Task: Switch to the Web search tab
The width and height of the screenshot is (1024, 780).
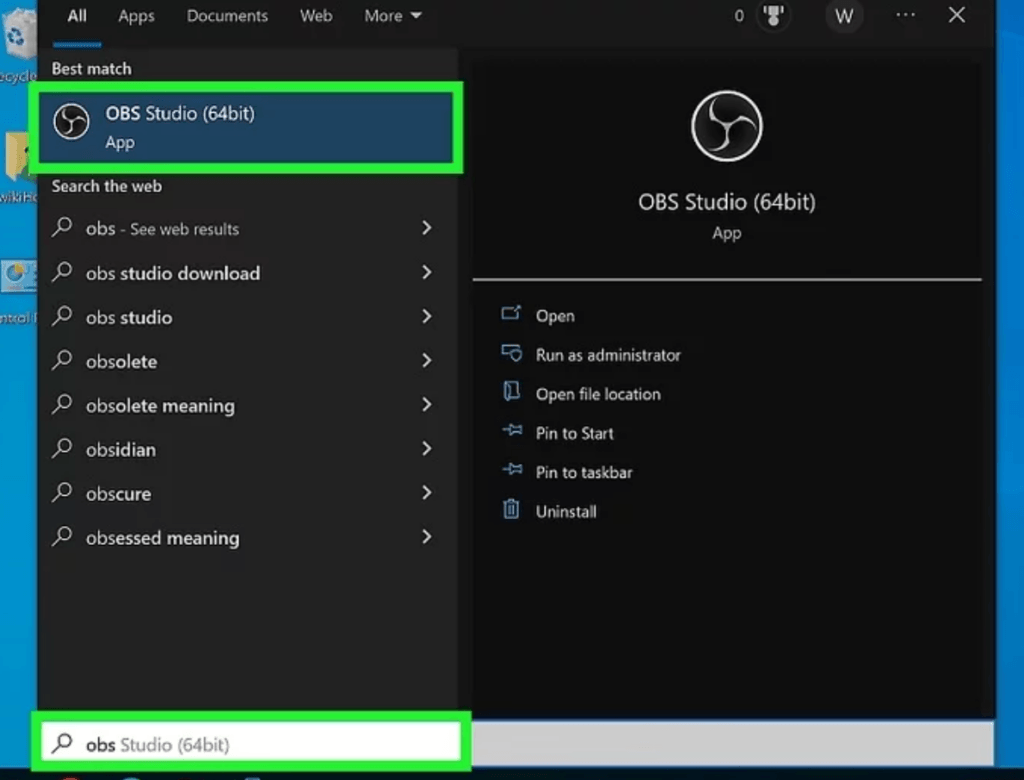Action: click(x=316, y=16)
